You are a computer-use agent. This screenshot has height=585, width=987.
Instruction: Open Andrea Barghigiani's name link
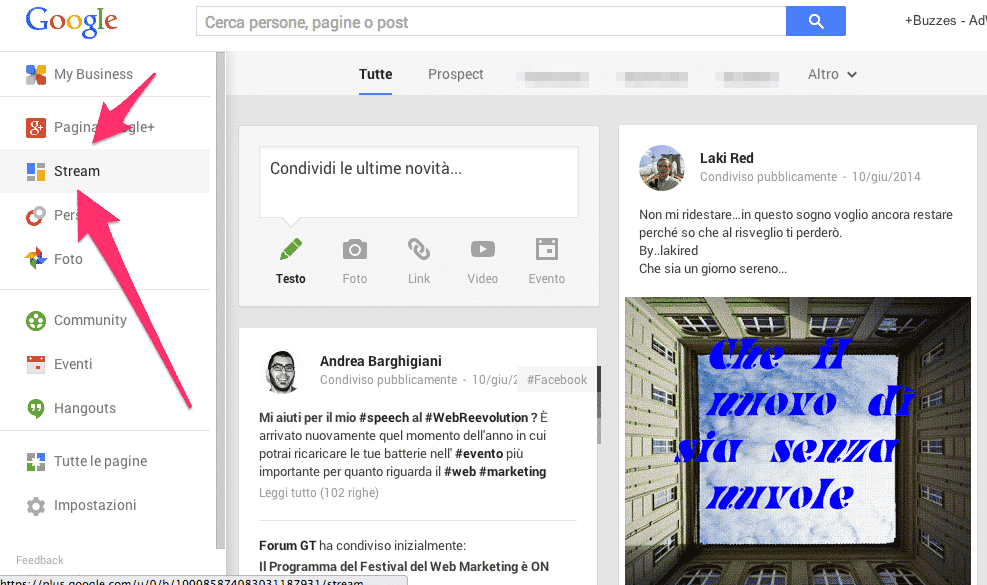coord(381,361)
